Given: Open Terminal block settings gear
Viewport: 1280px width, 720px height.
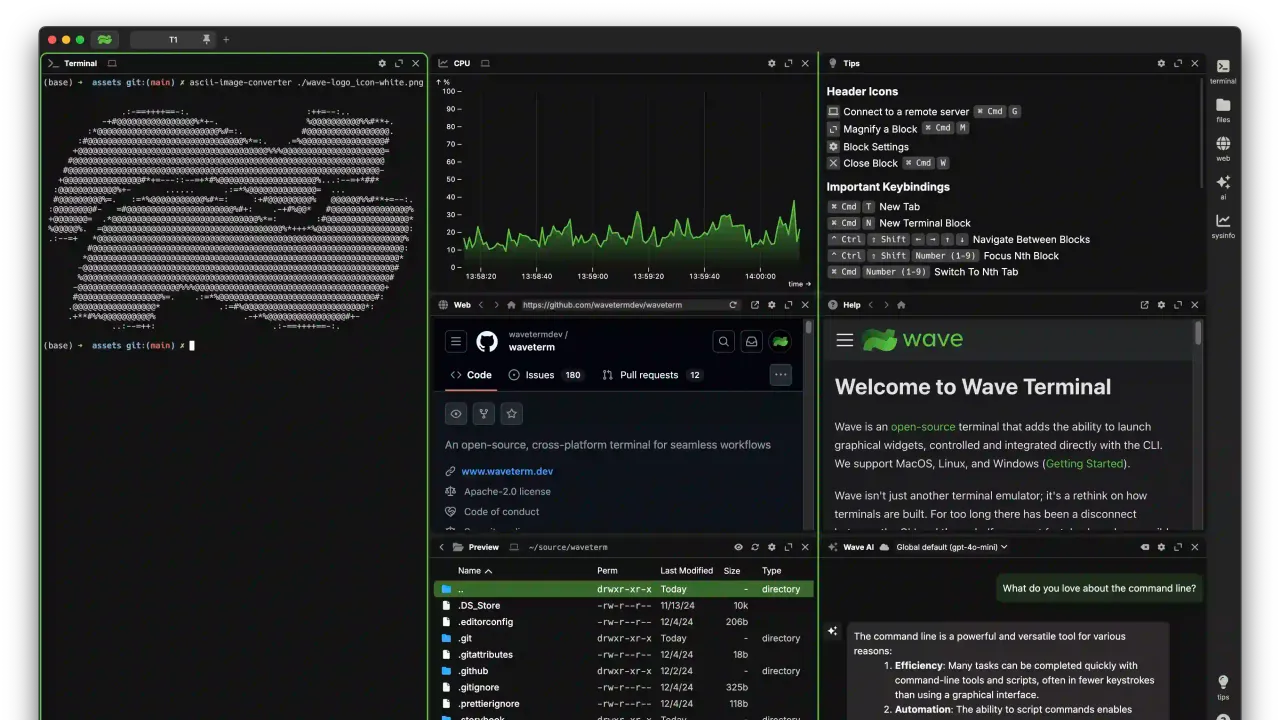Looking at the screenshot, I should click(382, 63).
